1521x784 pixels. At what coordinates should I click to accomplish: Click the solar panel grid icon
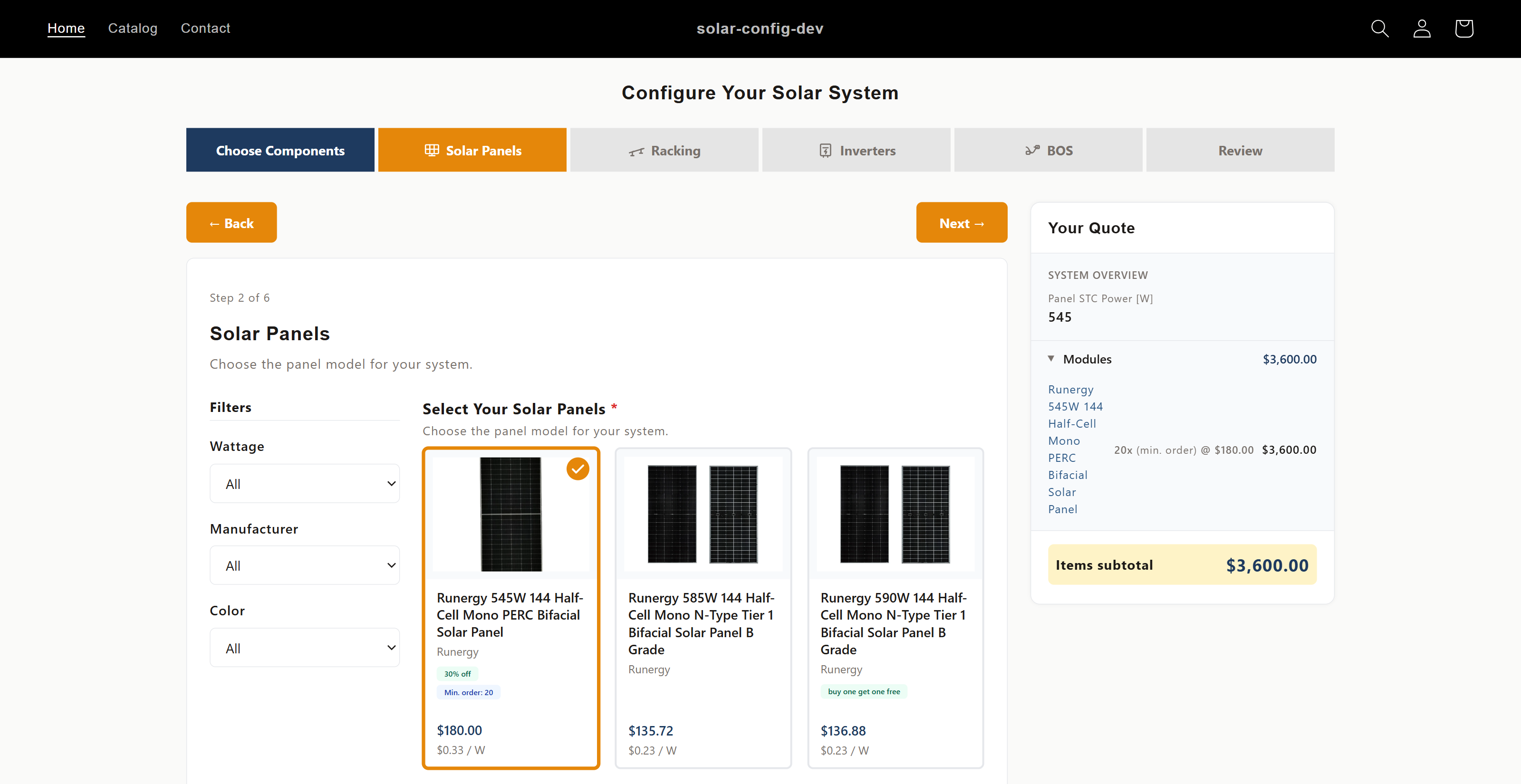point(432,151)
